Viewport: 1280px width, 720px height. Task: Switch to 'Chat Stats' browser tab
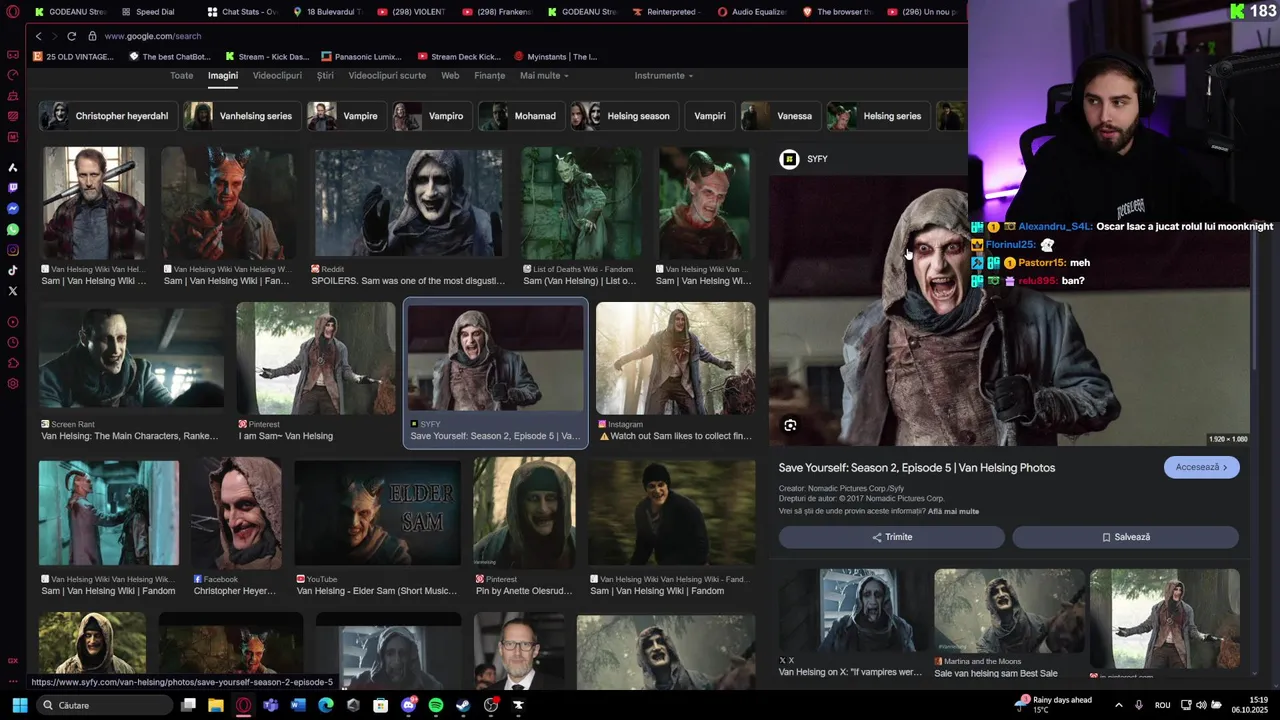point(240,12)
